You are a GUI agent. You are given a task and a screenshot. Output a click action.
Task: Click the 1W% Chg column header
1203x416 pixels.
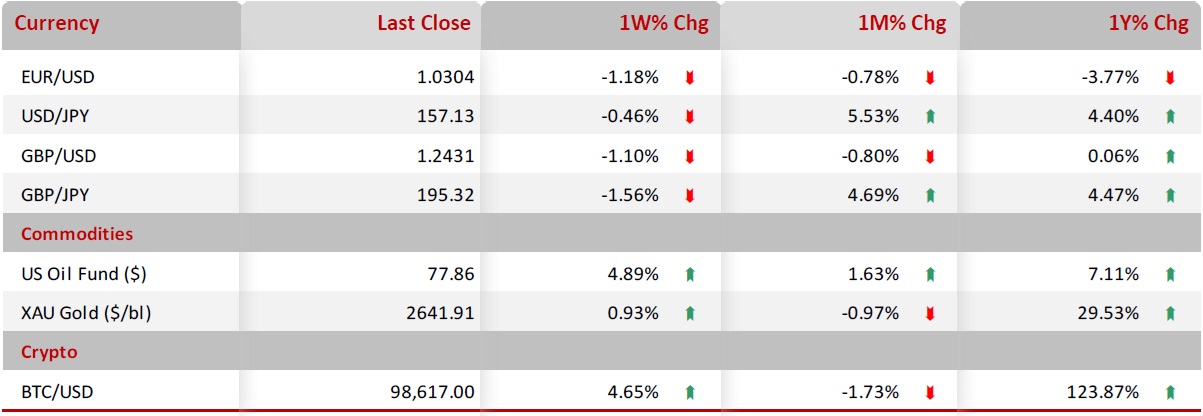click(663, 24)
